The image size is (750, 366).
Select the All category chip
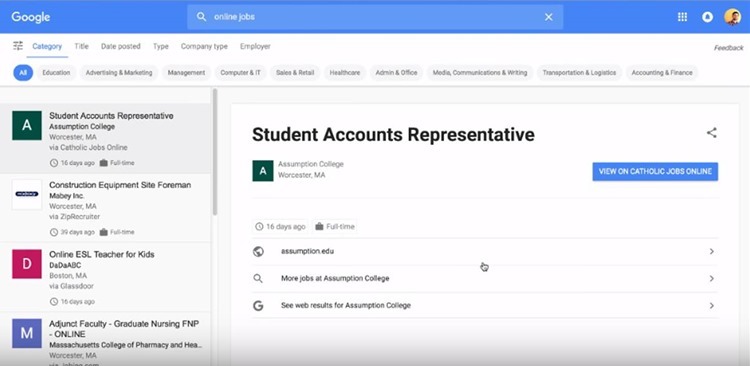click(x=23, y=73)
